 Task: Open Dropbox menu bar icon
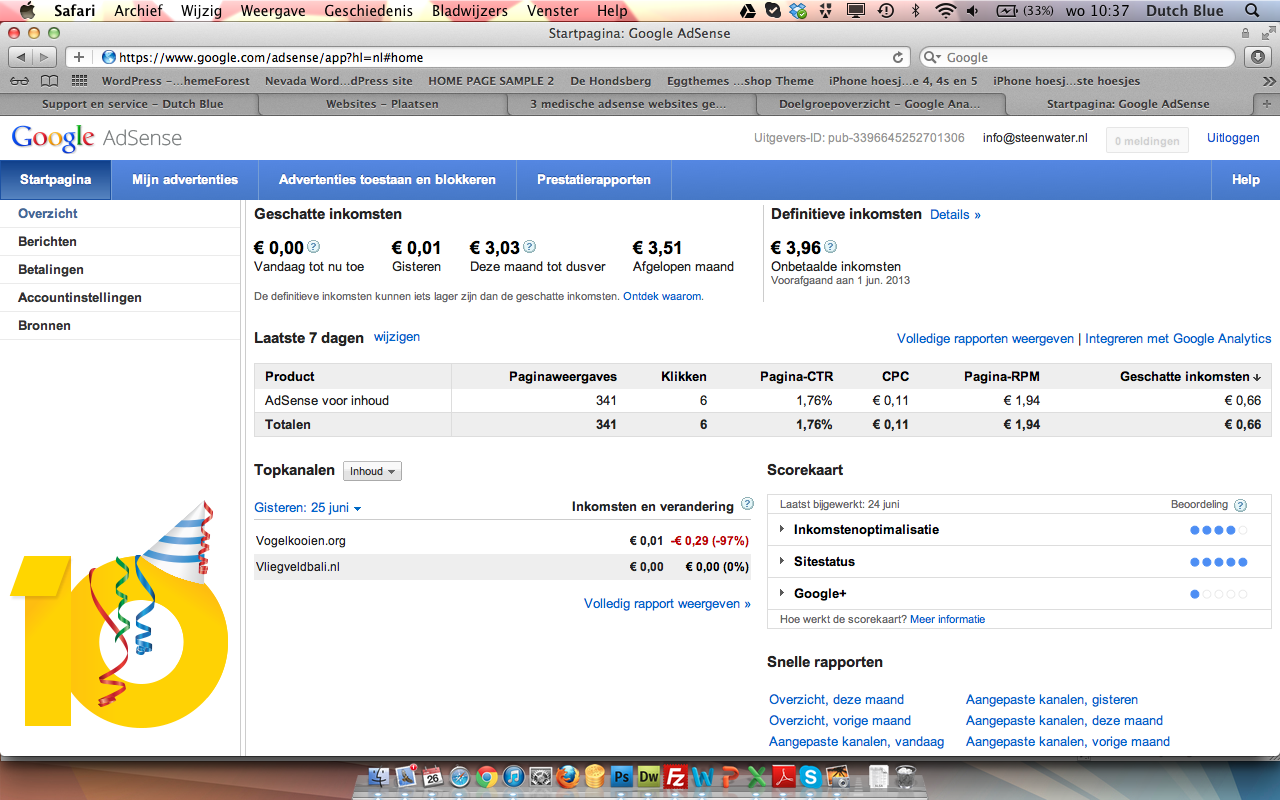coord(797,11)
